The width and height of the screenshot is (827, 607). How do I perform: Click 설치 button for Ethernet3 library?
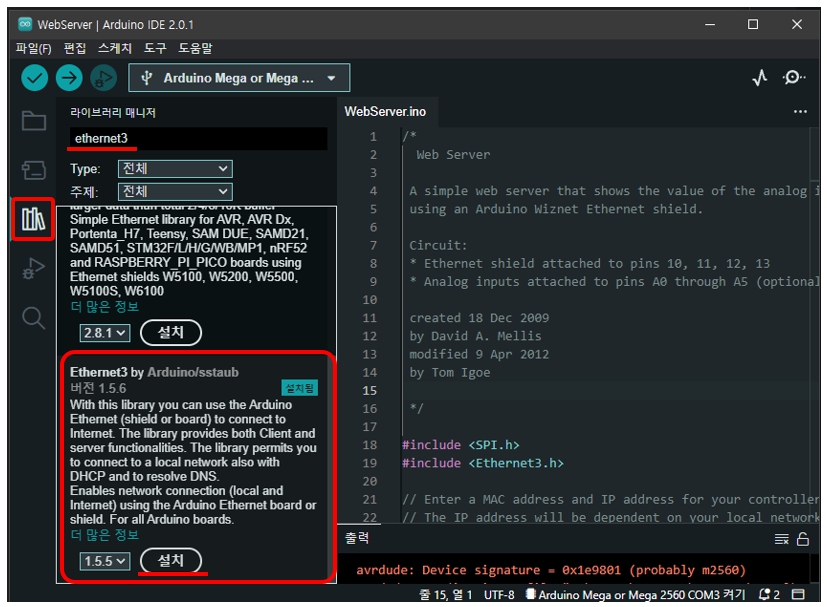[x=171, y=561]
